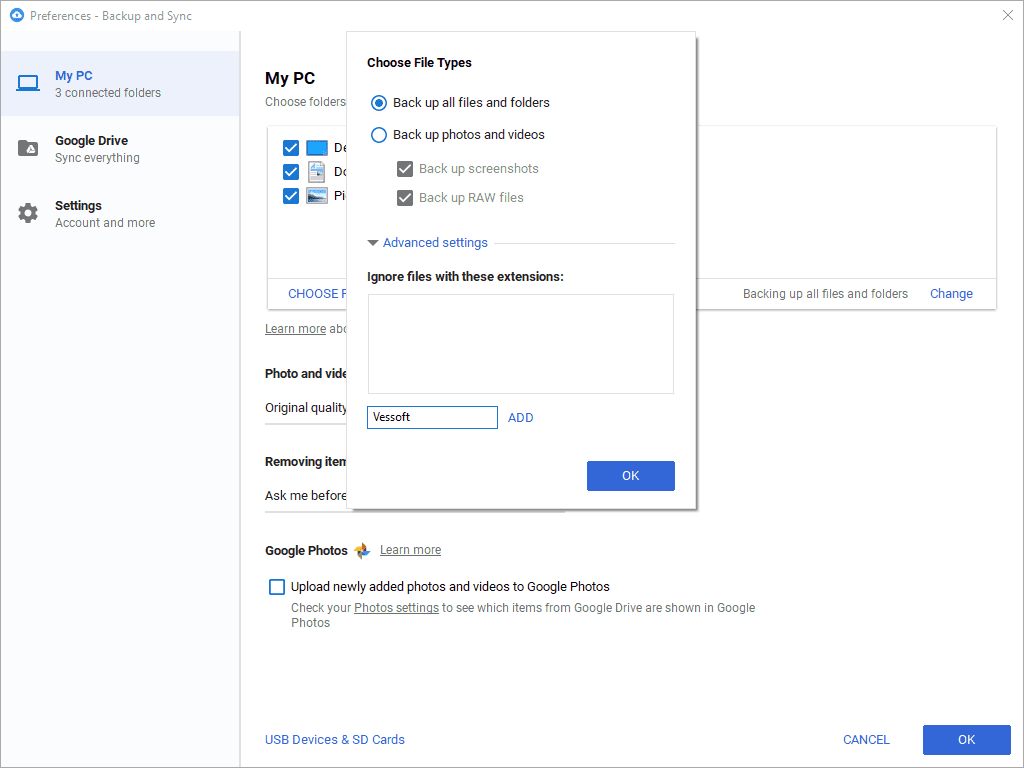Click the Backup and Sync cloud icon
The width and height of the screenshot is (1024, 768).
pyautogui.click(x=16, y=16)
